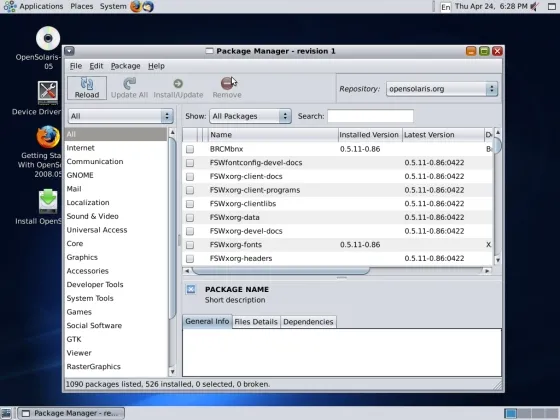Screen dimensions: 560x420
Task: Check the FSWfontconfig-devel-docs checkbox
Action: pos(190,163)
